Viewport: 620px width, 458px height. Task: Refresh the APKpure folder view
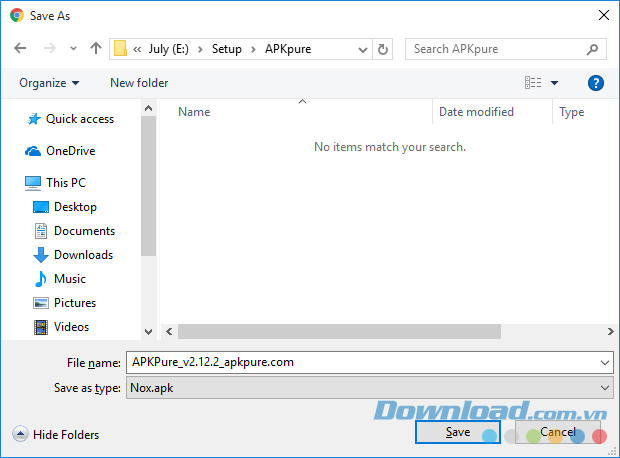(x=382, y=49)
